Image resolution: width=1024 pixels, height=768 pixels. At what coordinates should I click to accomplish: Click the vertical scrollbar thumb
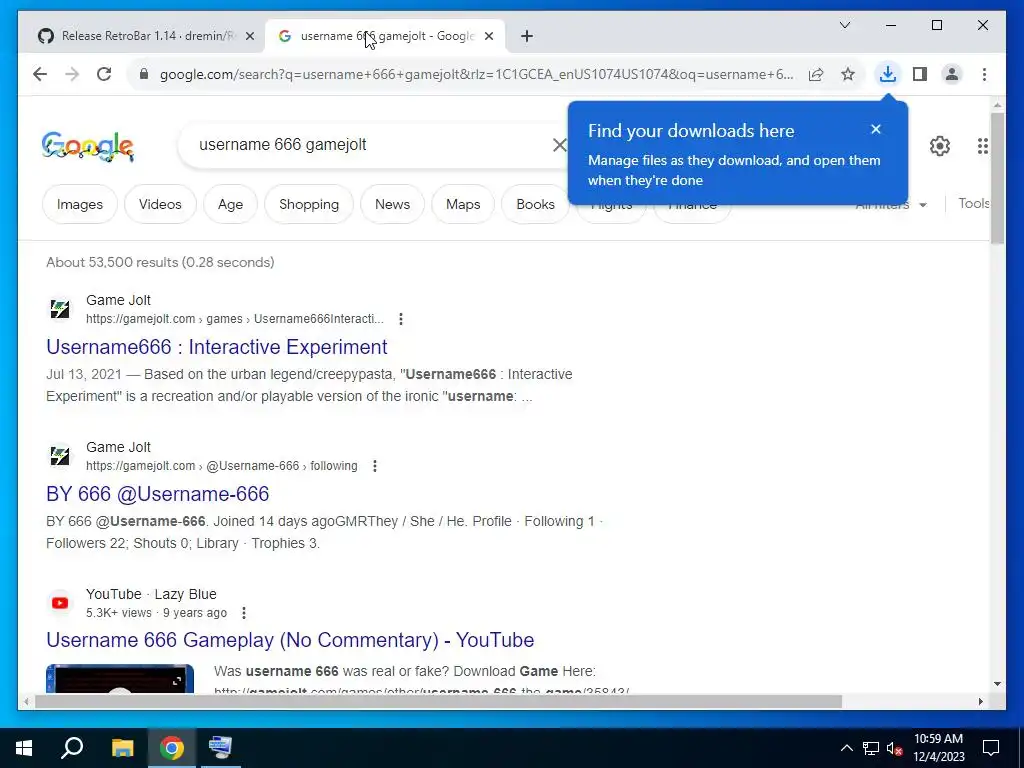[x=997, y=178]
